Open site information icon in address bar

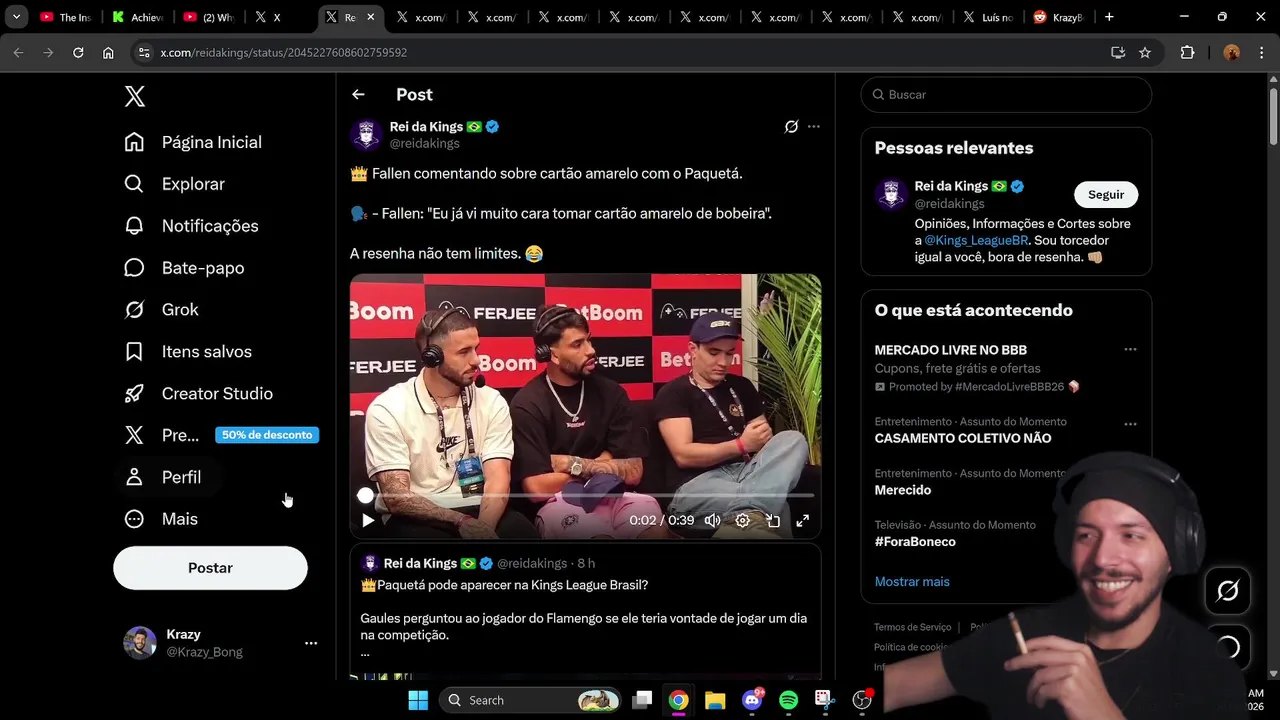(144, 53)
